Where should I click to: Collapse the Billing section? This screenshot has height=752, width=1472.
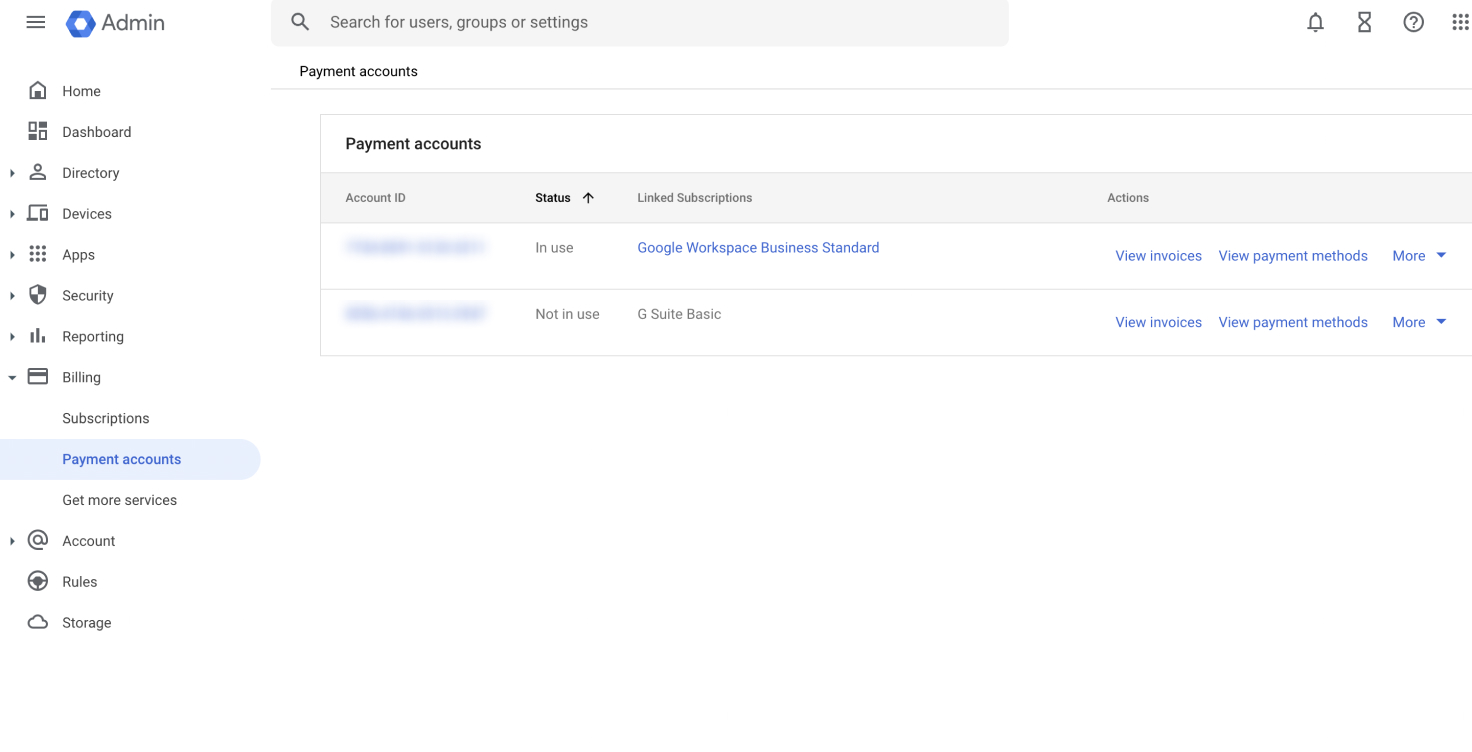pyautogui.click(x=12, y=378)
